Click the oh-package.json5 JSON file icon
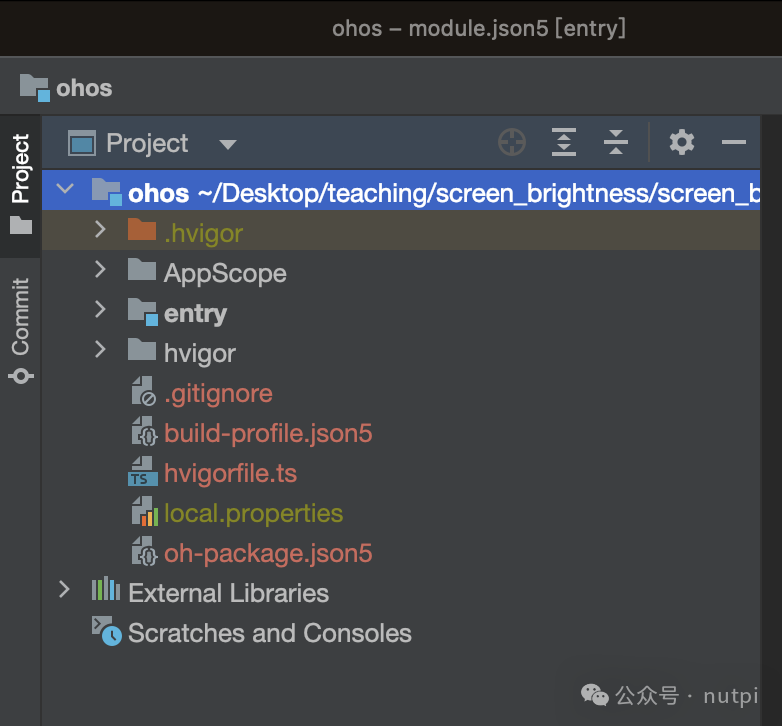 [x=144, y=551]
